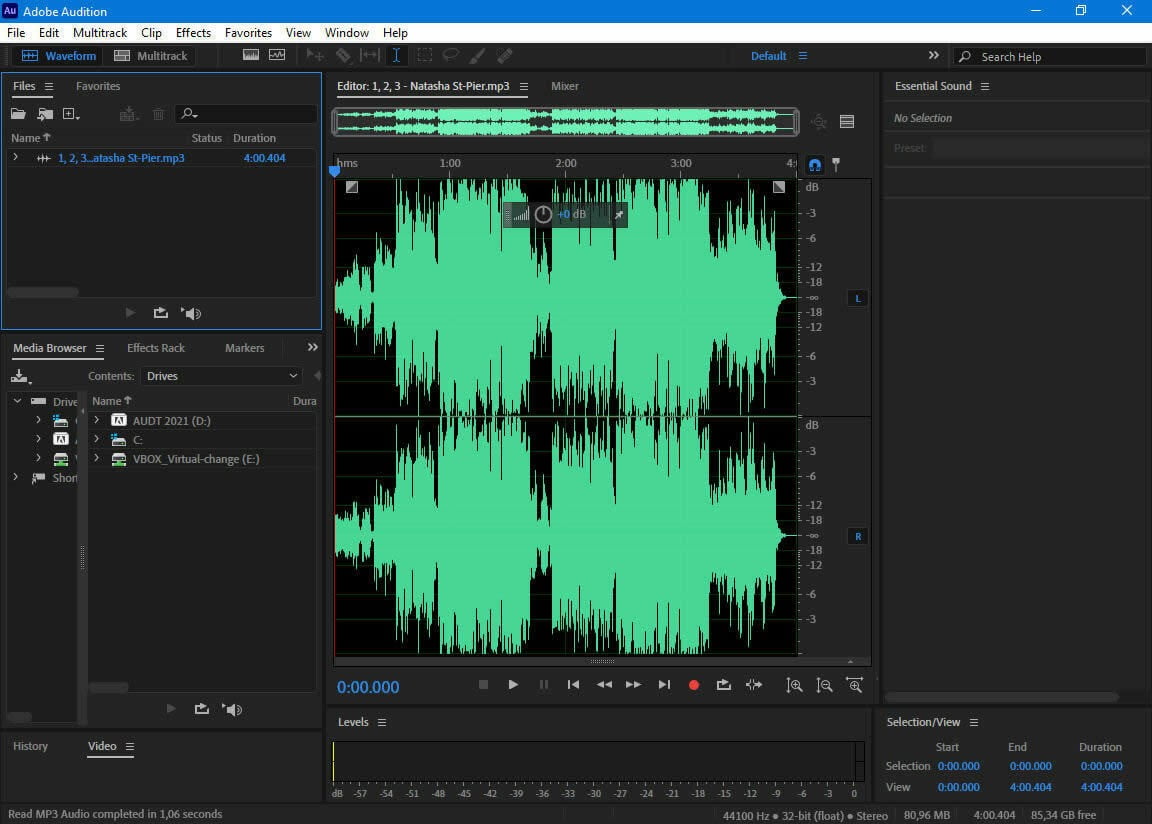Open the Effects menu

(x=193, y=33)
